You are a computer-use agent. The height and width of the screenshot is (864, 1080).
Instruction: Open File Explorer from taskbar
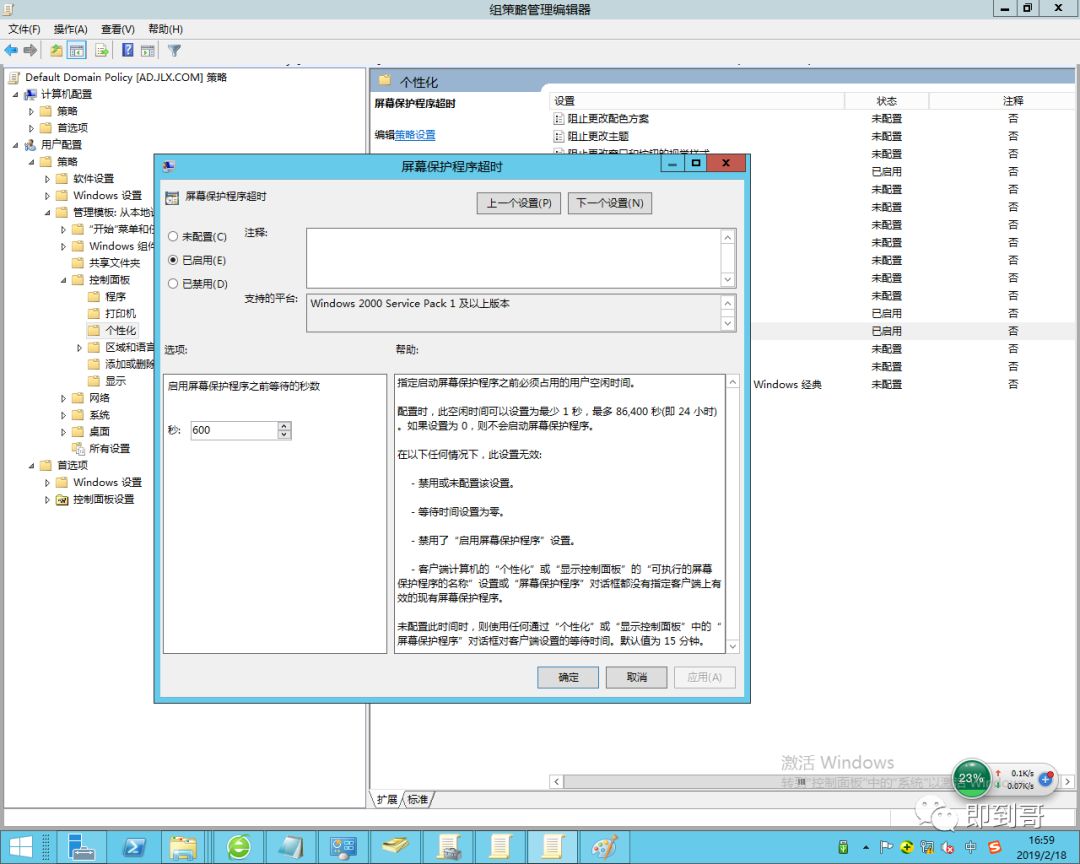pyautogui.click(x=184, y=847)
